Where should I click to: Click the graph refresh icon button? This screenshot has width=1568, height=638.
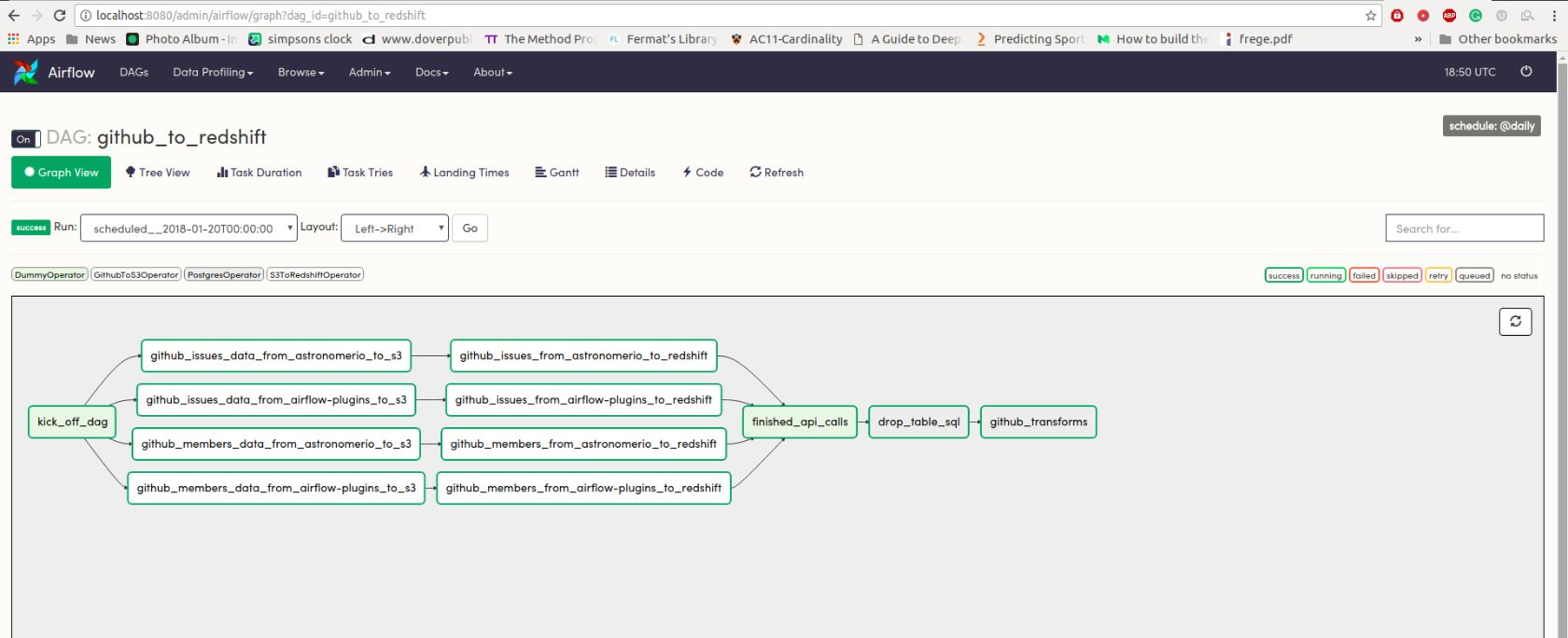pyautogui.click(x=1515, y=322)
